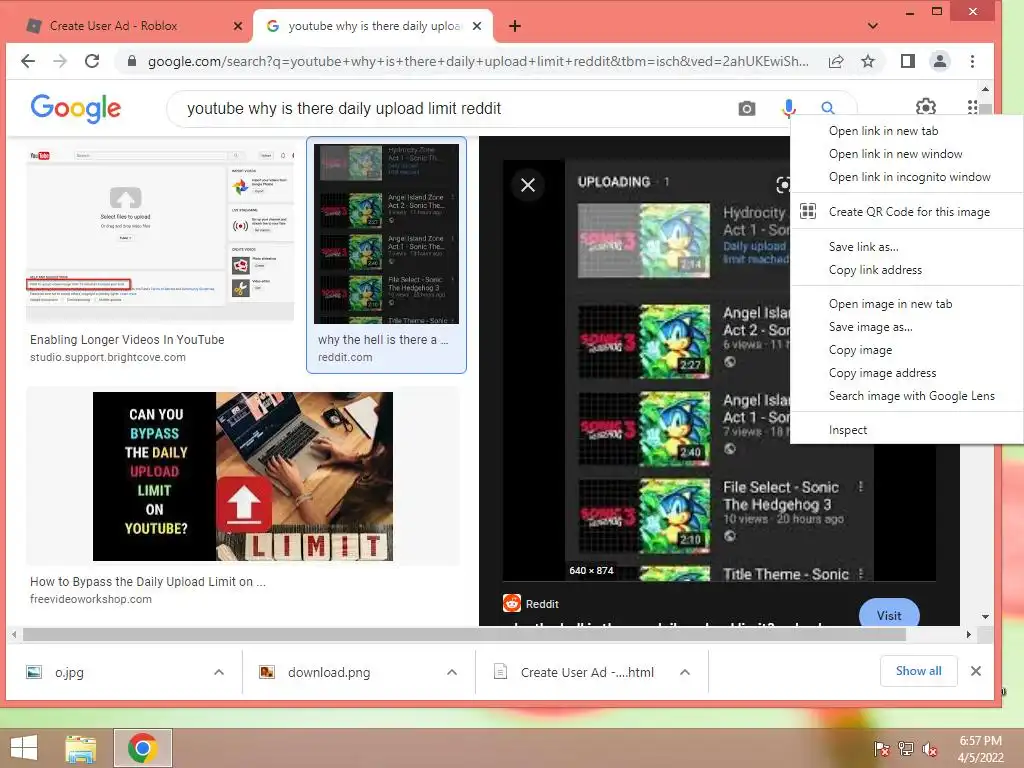Open a new browser tab
The width and height of the screenshot is (1024, 768).
(x=515, y=26)
